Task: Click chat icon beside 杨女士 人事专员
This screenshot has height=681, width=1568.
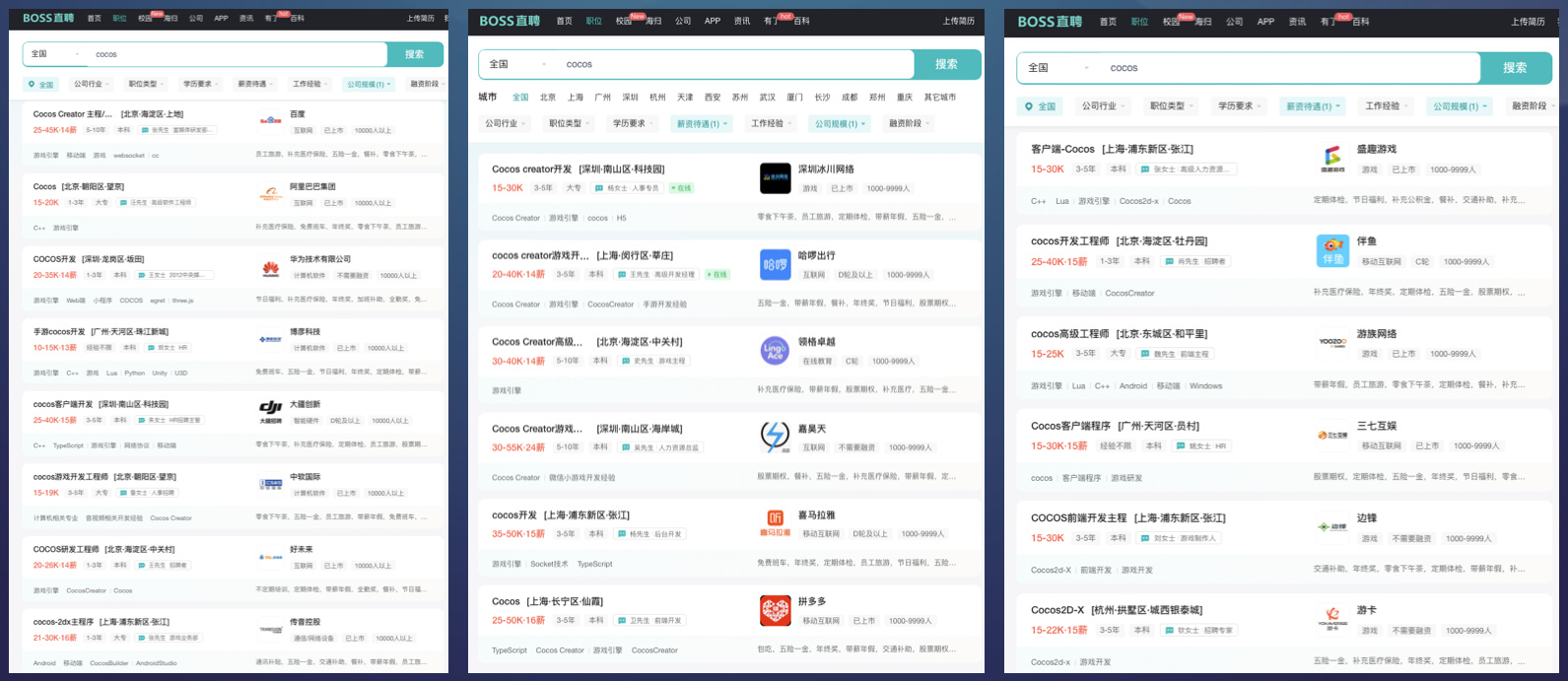Action: [x=598, y=188]
